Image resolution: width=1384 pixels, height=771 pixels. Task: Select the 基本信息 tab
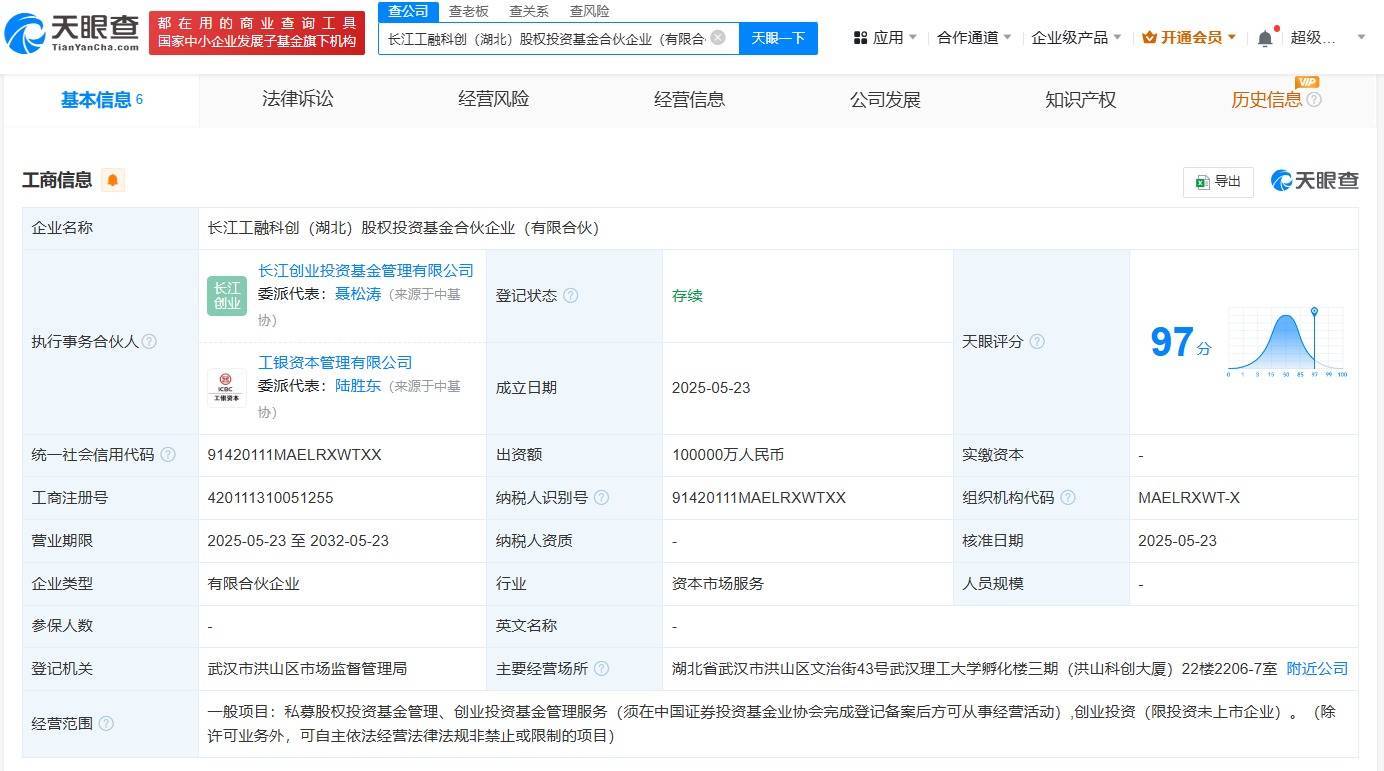[101, 100]
